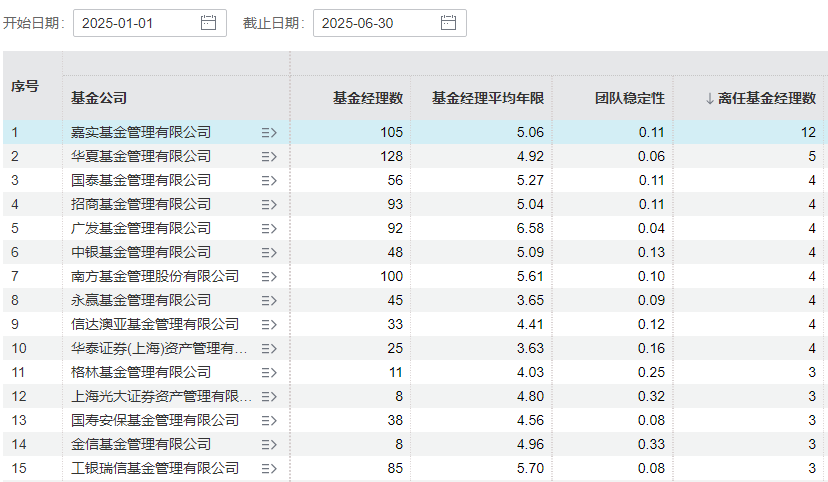The image size is (828, 482).
Task: Open details icon for 信达澳亚基金管理有限公司
Action: coord(269,325)
